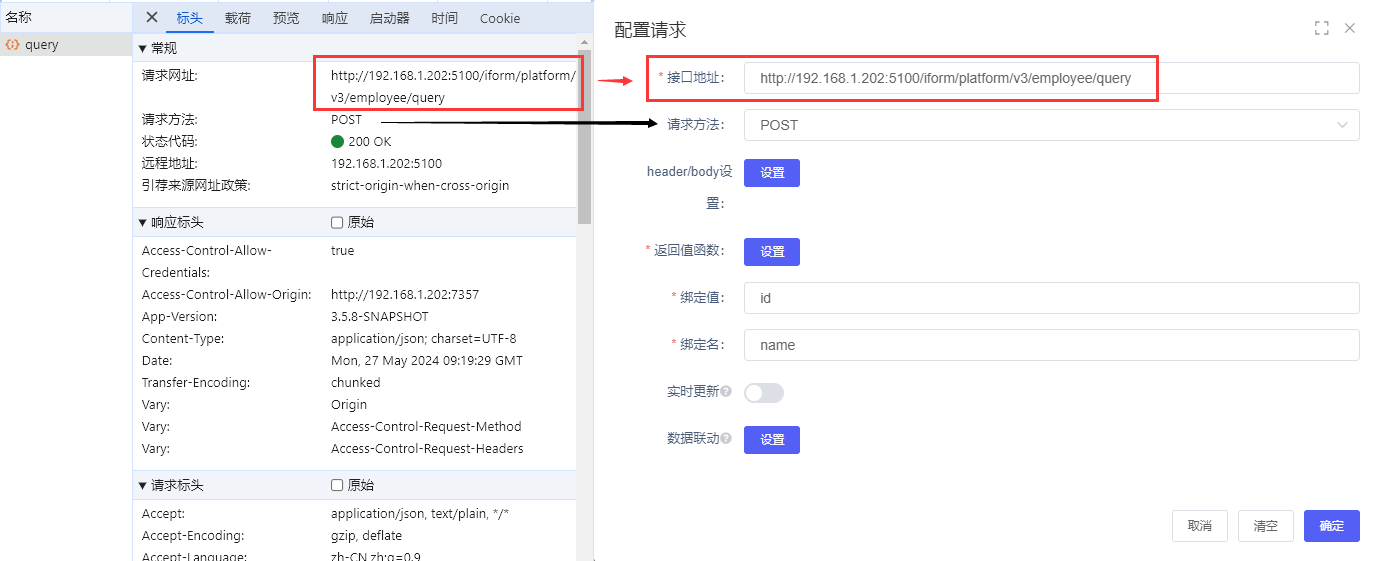Close the 配置请求 dialog
This screenshot has width=1387, height=561.
coord(1350,28)
